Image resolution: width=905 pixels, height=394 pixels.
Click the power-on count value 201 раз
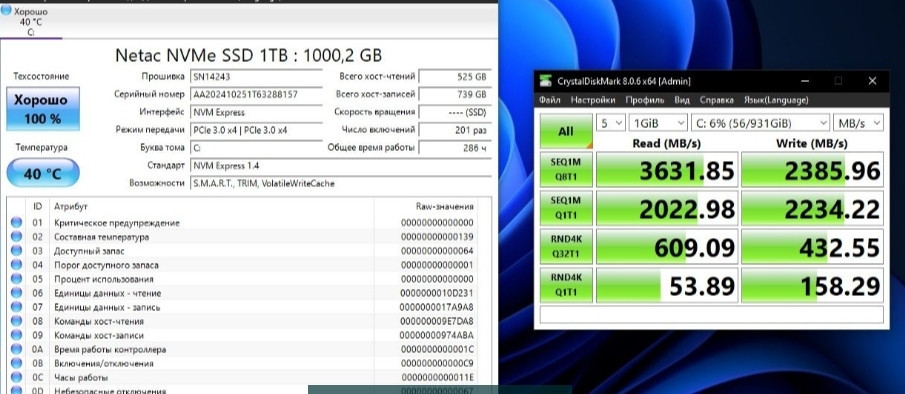coord(455,130)
